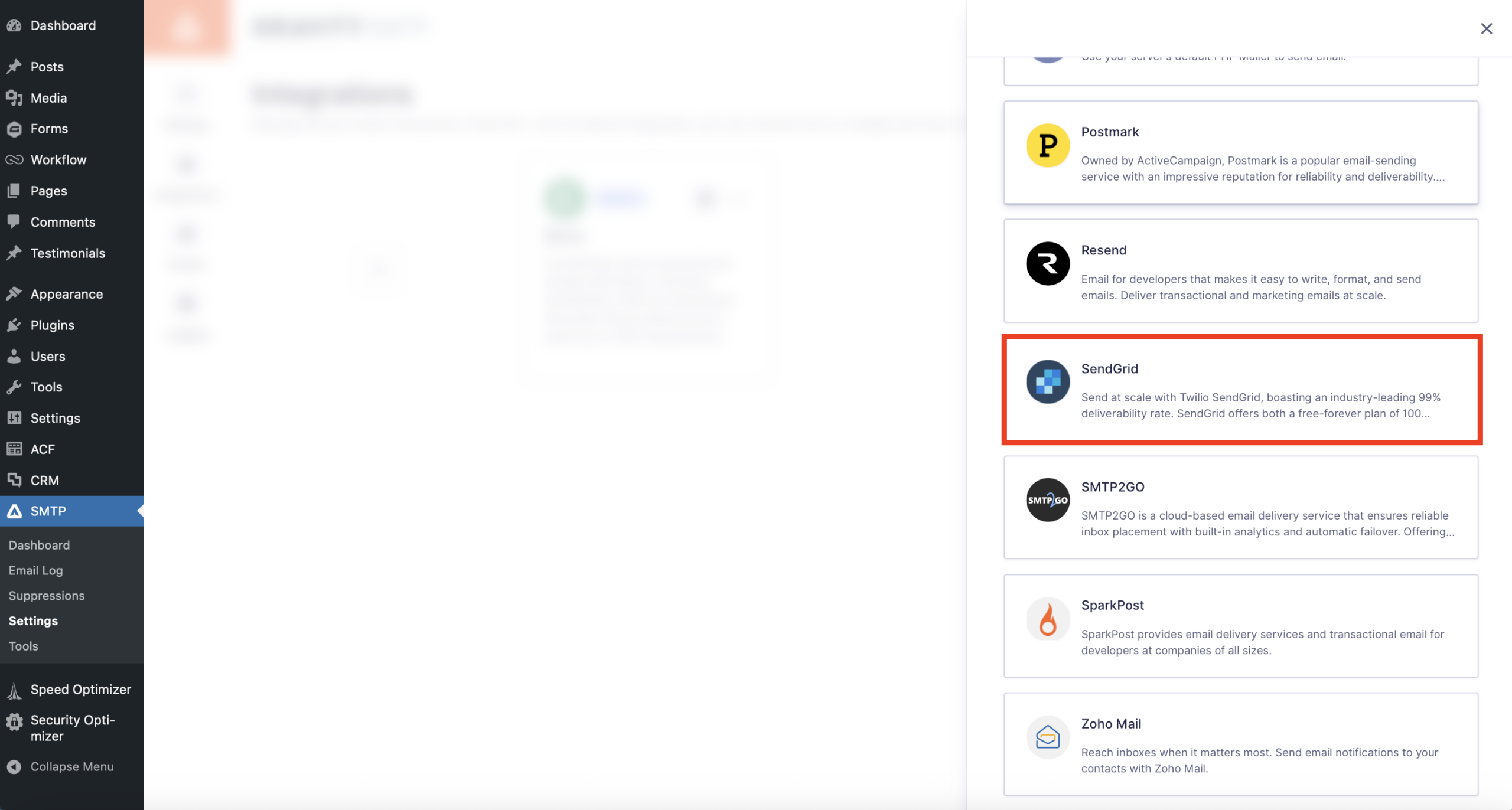Go to Suppressions submenu page
The image size is (1512, 810).
(x=47, y=596)
